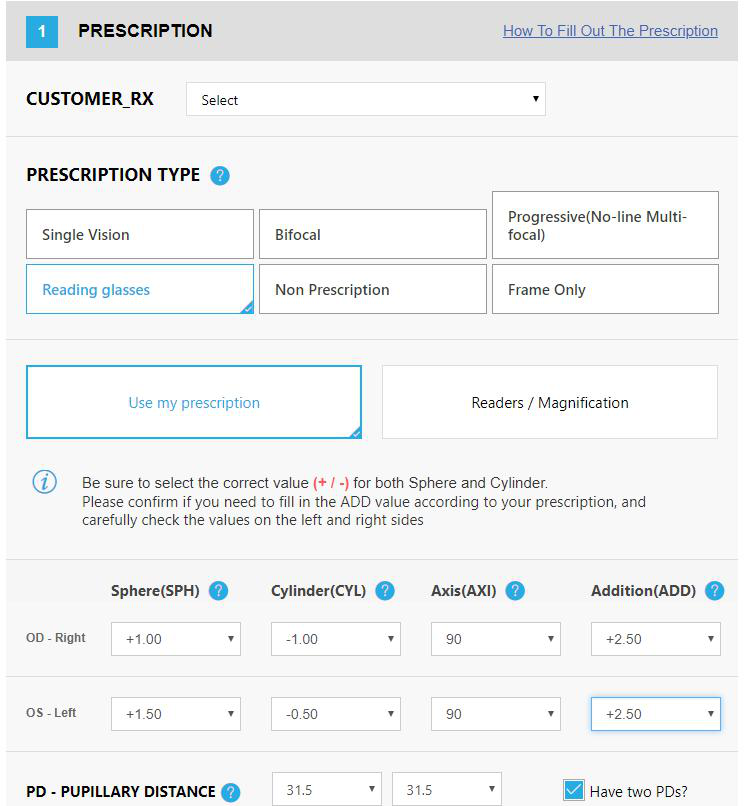Open OD Right Sphere dropdown showing +1.00
Image resolution: width=746 pixels, height=806 pixels.
176,639
